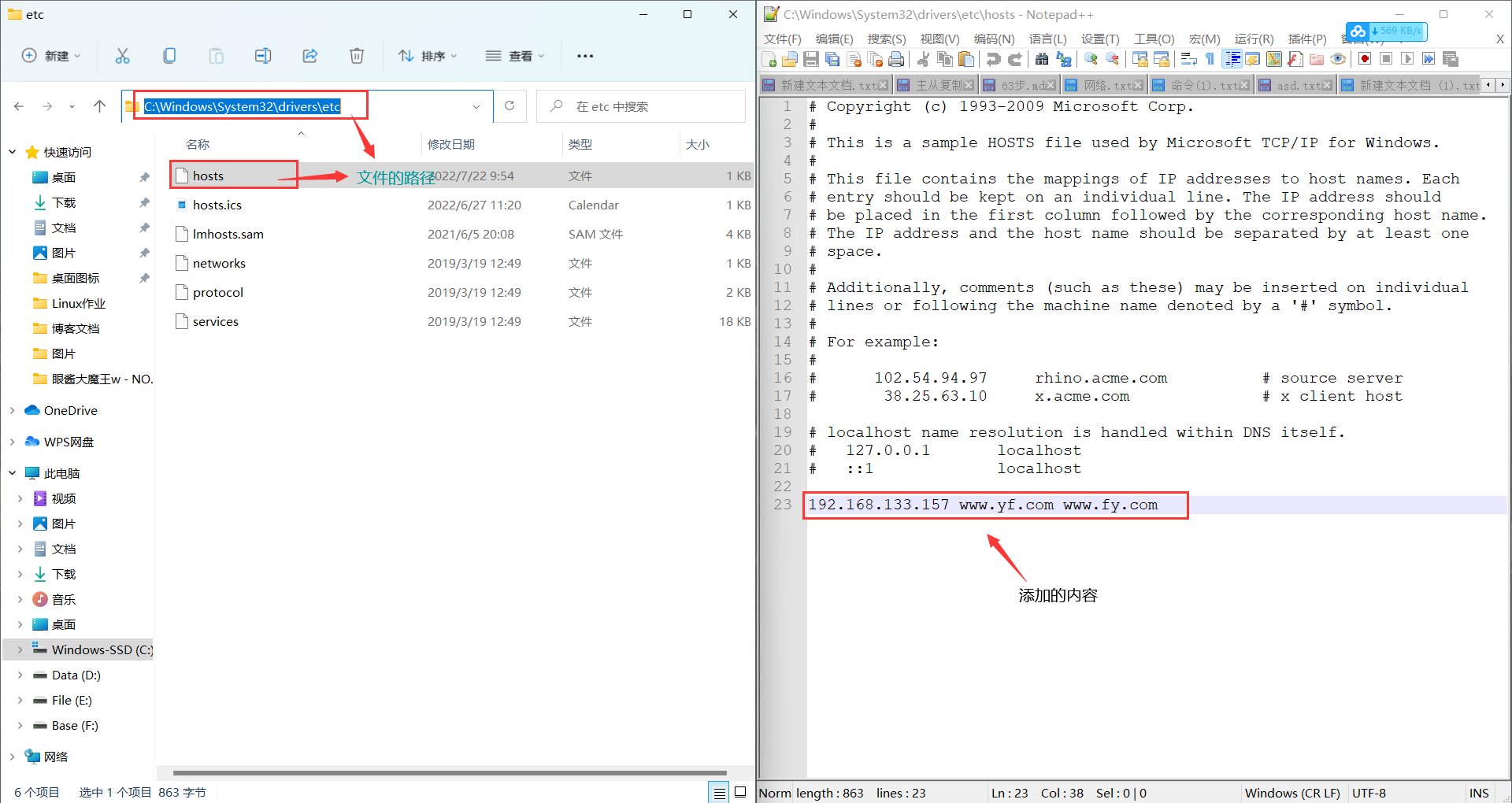The height and width of the screenshot is (803, 1512).
Task: Open the 视图(V) menu
Action: 939,39
